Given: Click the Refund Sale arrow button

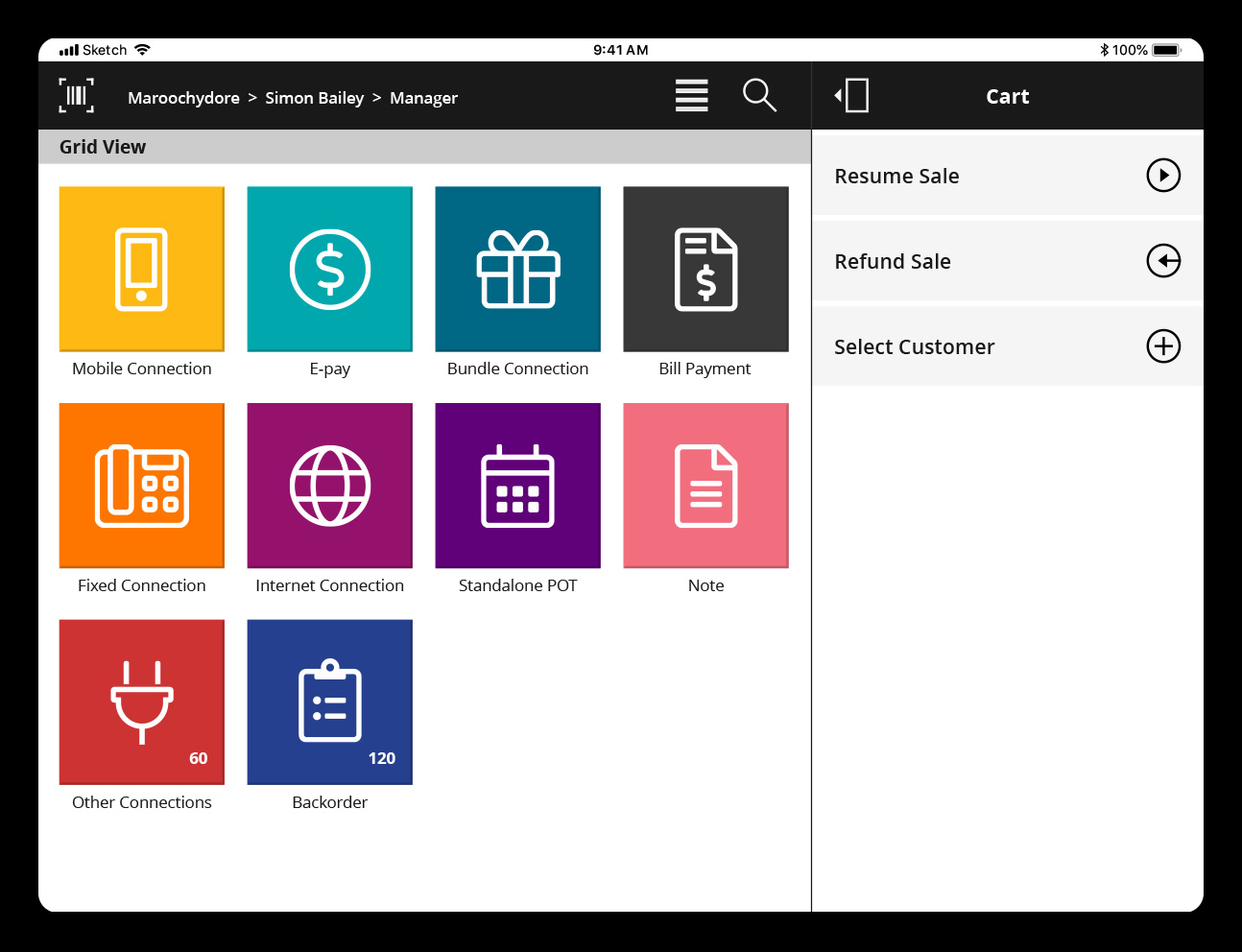Looking at the screenshot, I should coord(1163,261).
